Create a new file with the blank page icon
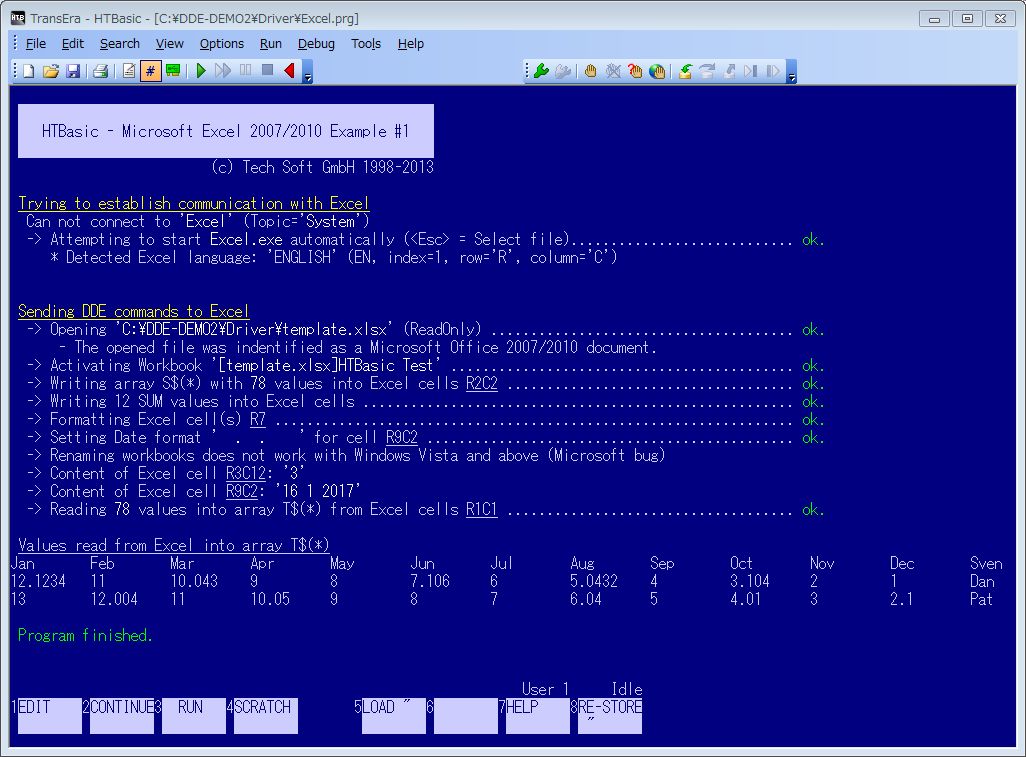1026x757 pixels. (29, 71)
